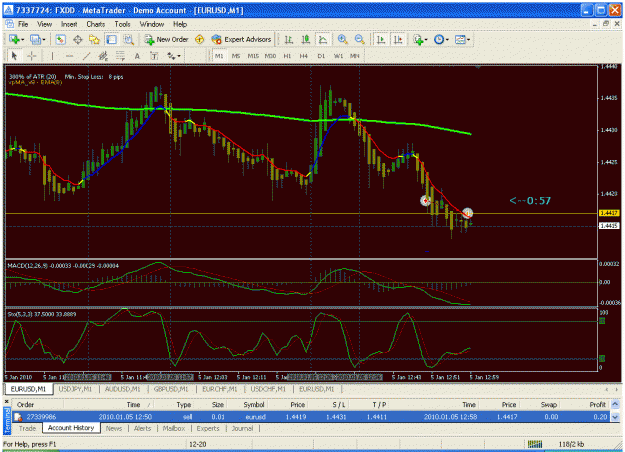Launch MetaEditor with the yellow diamond icon

[199, 39]
